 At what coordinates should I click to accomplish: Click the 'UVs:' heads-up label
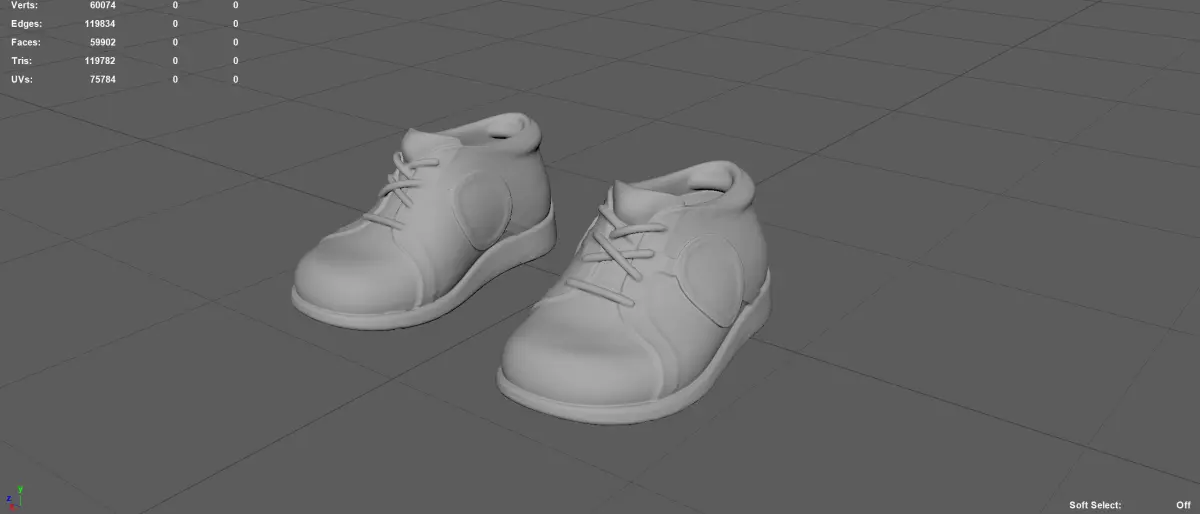point(22,79)
